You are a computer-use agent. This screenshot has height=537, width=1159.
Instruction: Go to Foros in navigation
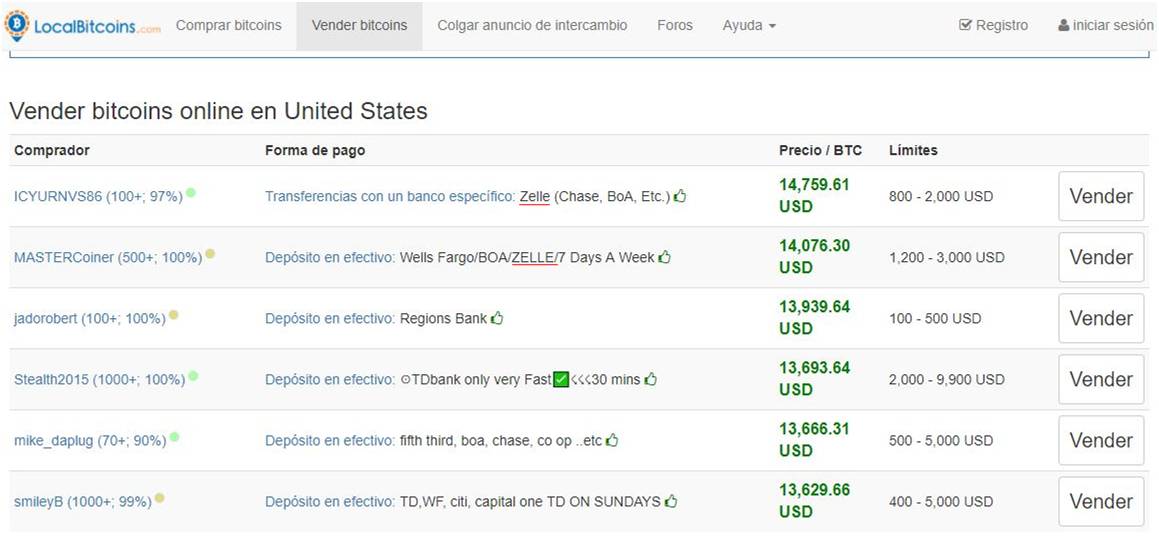[675, 26]
